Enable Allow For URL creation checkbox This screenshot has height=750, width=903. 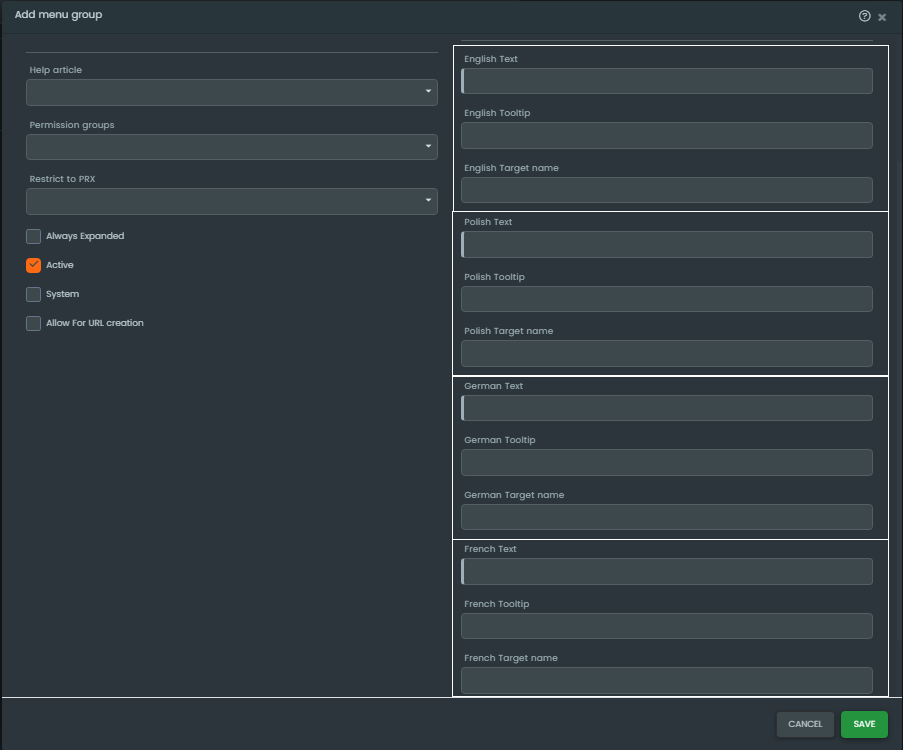(34, 324)
